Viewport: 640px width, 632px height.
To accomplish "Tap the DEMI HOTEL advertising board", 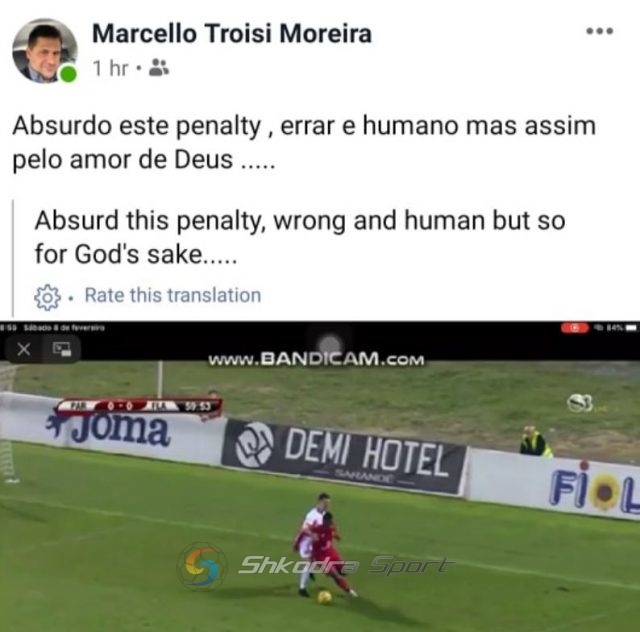I will (x=343, y=456).
